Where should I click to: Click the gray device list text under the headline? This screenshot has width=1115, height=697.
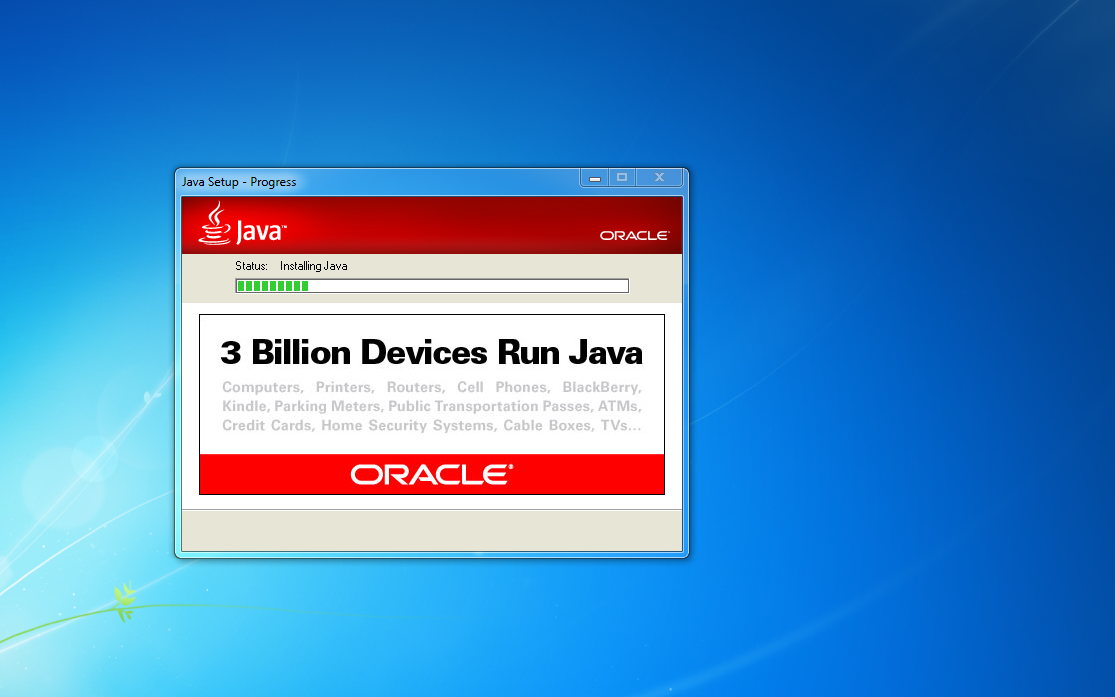click(x=432, y=406)
